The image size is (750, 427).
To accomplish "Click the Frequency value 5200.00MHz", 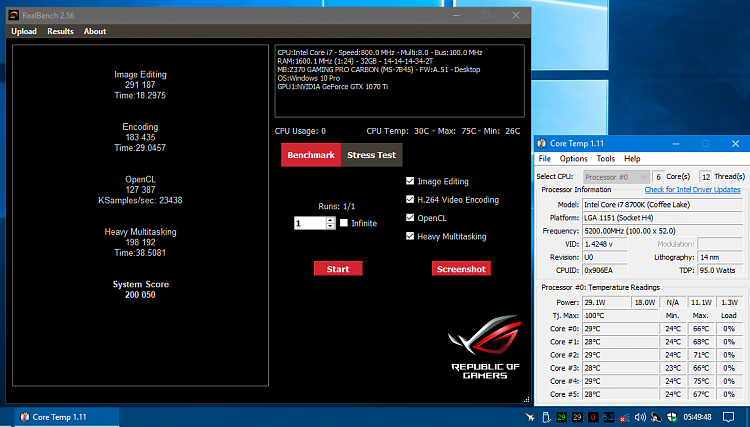I will tap(662, 231).
